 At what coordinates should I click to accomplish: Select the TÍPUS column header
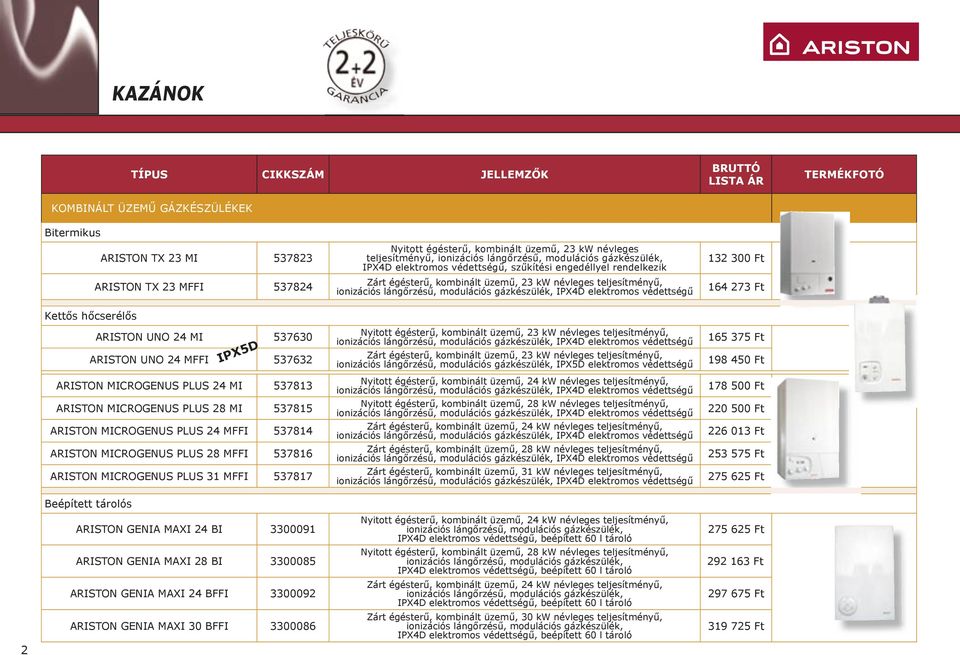tap(149, 174)
